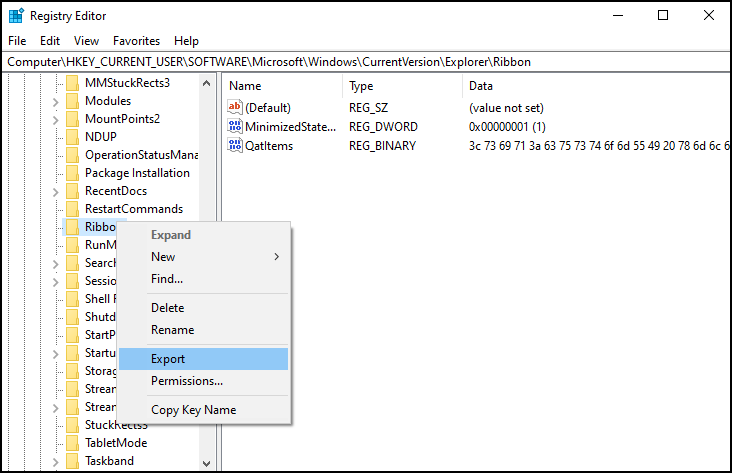This screenshot has width=732, height=473.
Task: Open the New submenu arrow
Action: tap(277, 257)
